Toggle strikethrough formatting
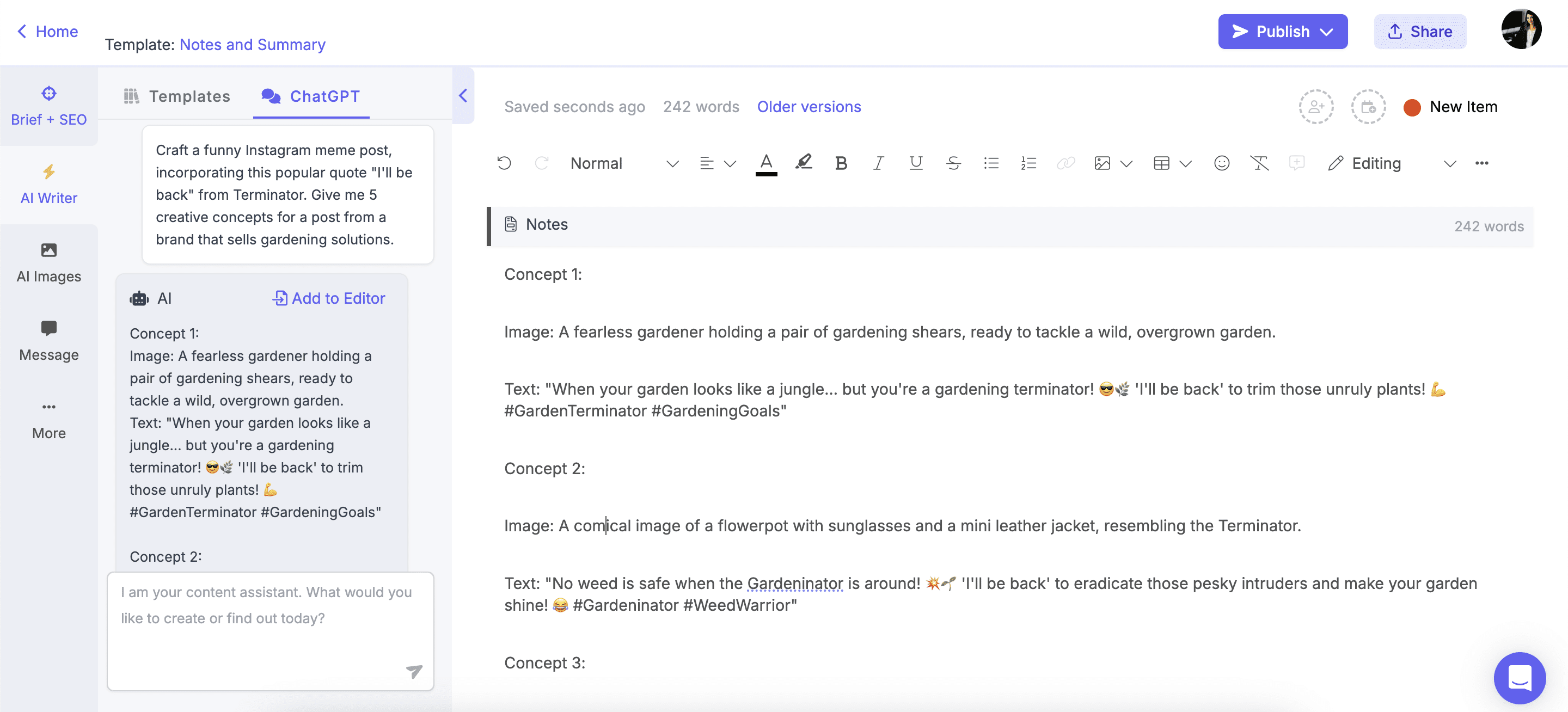 pyautogui.click(x=953, y=163)
